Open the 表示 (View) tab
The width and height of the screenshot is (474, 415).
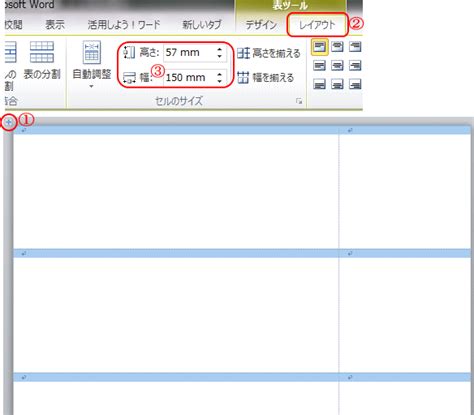tap(55, 25)
